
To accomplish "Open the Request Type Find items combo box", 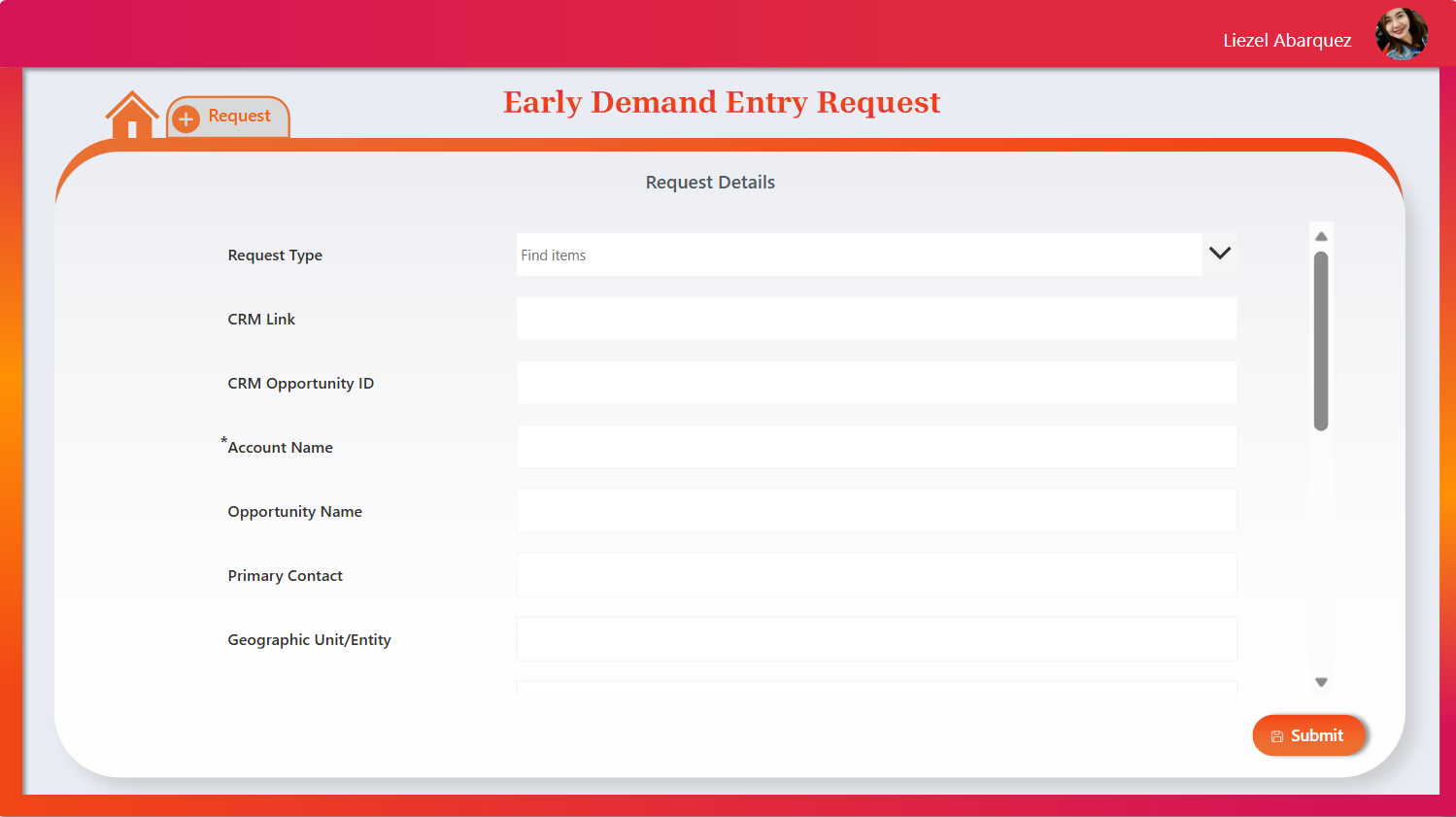I will (859, 255).
